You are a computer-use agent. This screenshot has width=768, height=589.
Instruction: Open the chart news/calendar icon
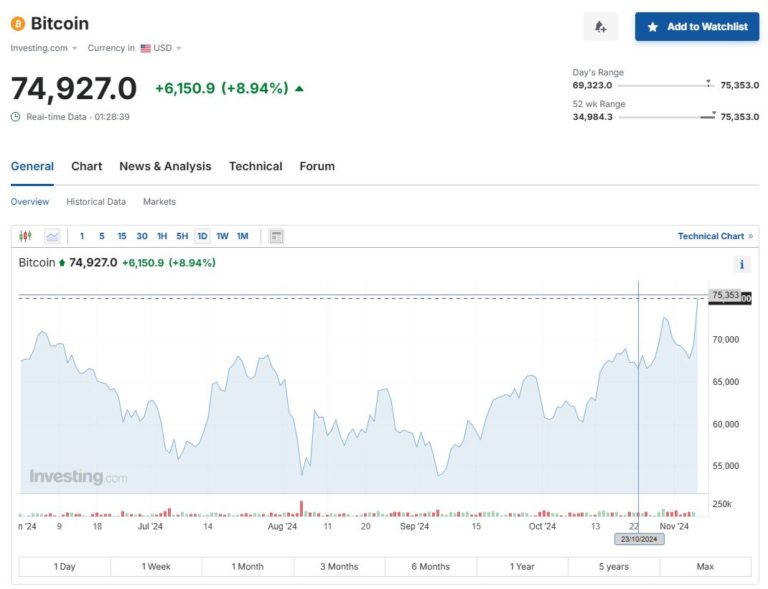click(x=277, y=236)
